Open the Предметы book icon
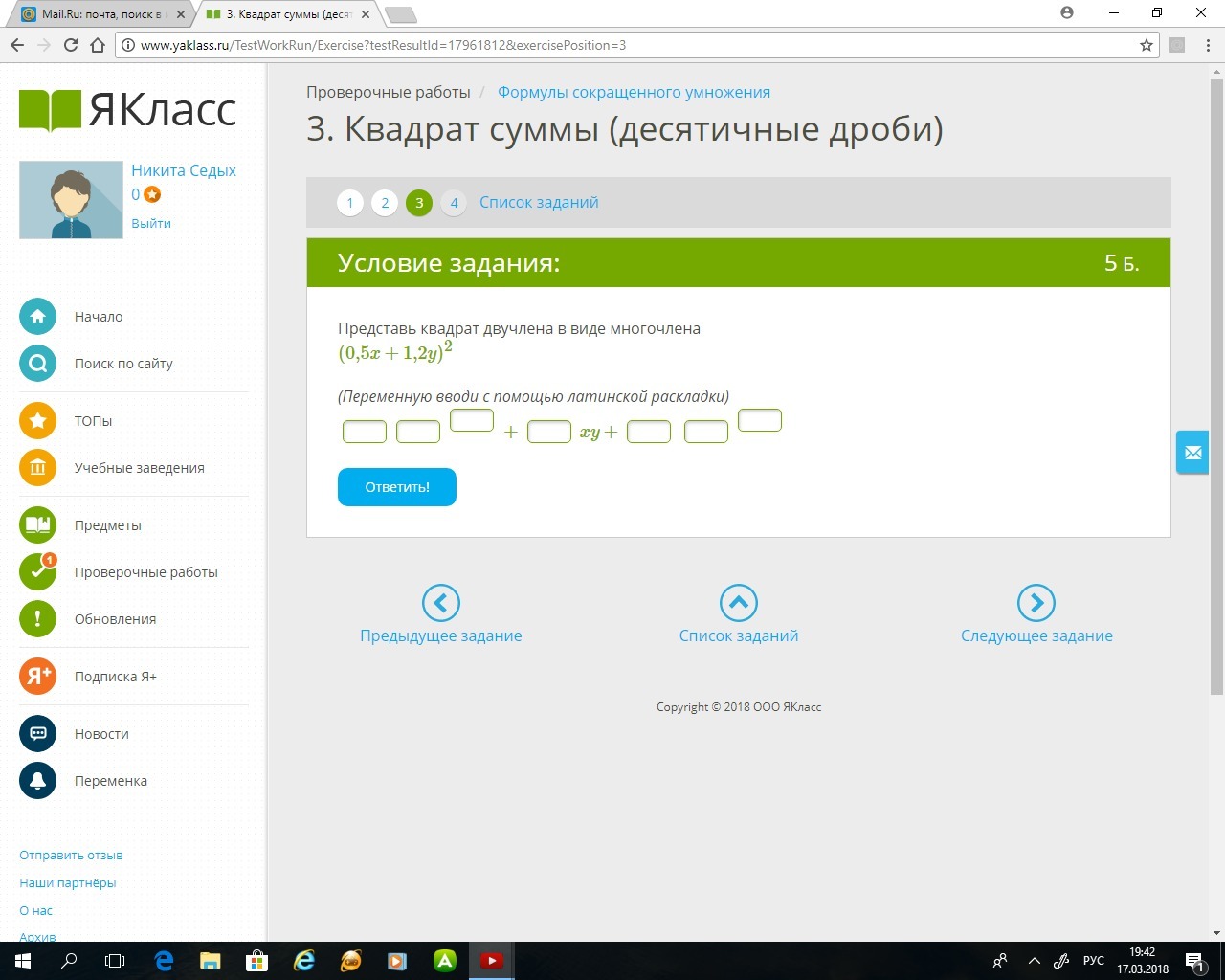This screenshot has width=1225, height=980. pos(37,525)
